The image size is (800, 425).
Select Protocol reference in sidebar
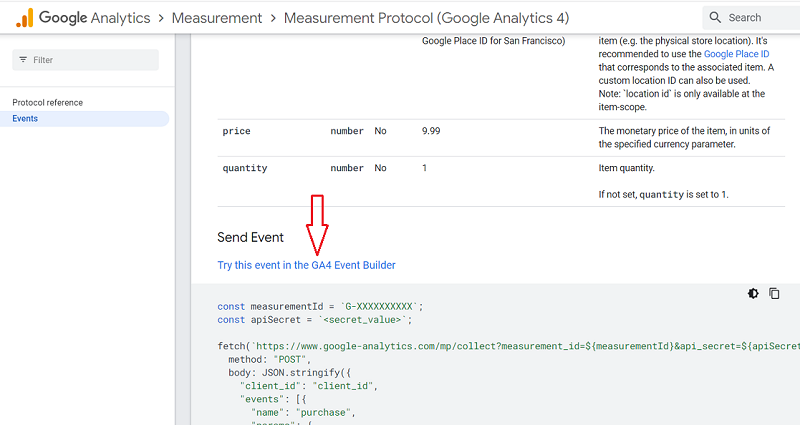(47, 103)
